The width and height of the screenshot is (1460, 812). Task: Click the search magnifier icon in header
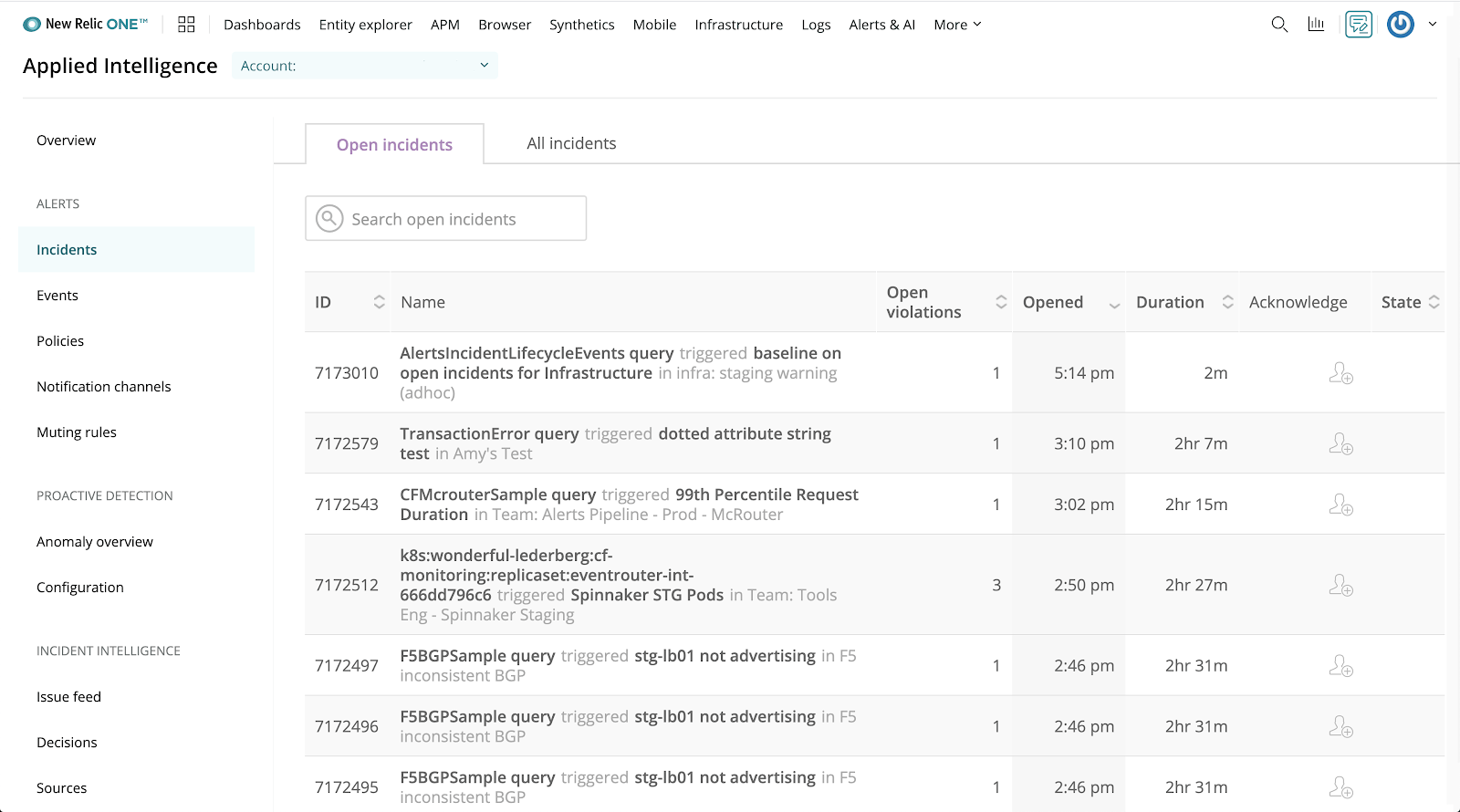(1279, 25)
